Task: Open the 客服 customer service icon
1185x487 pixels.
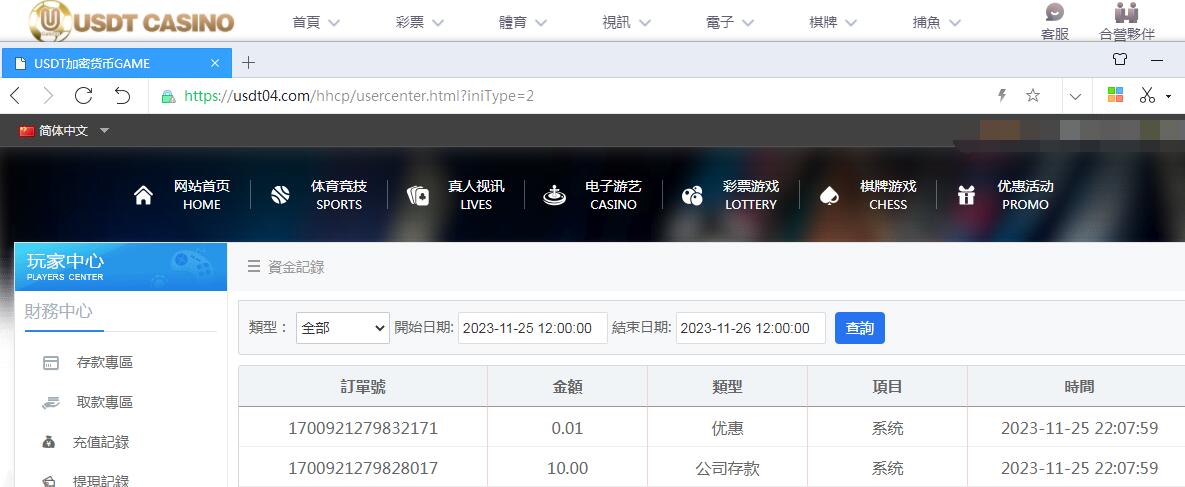Action: pos(1054,12)
